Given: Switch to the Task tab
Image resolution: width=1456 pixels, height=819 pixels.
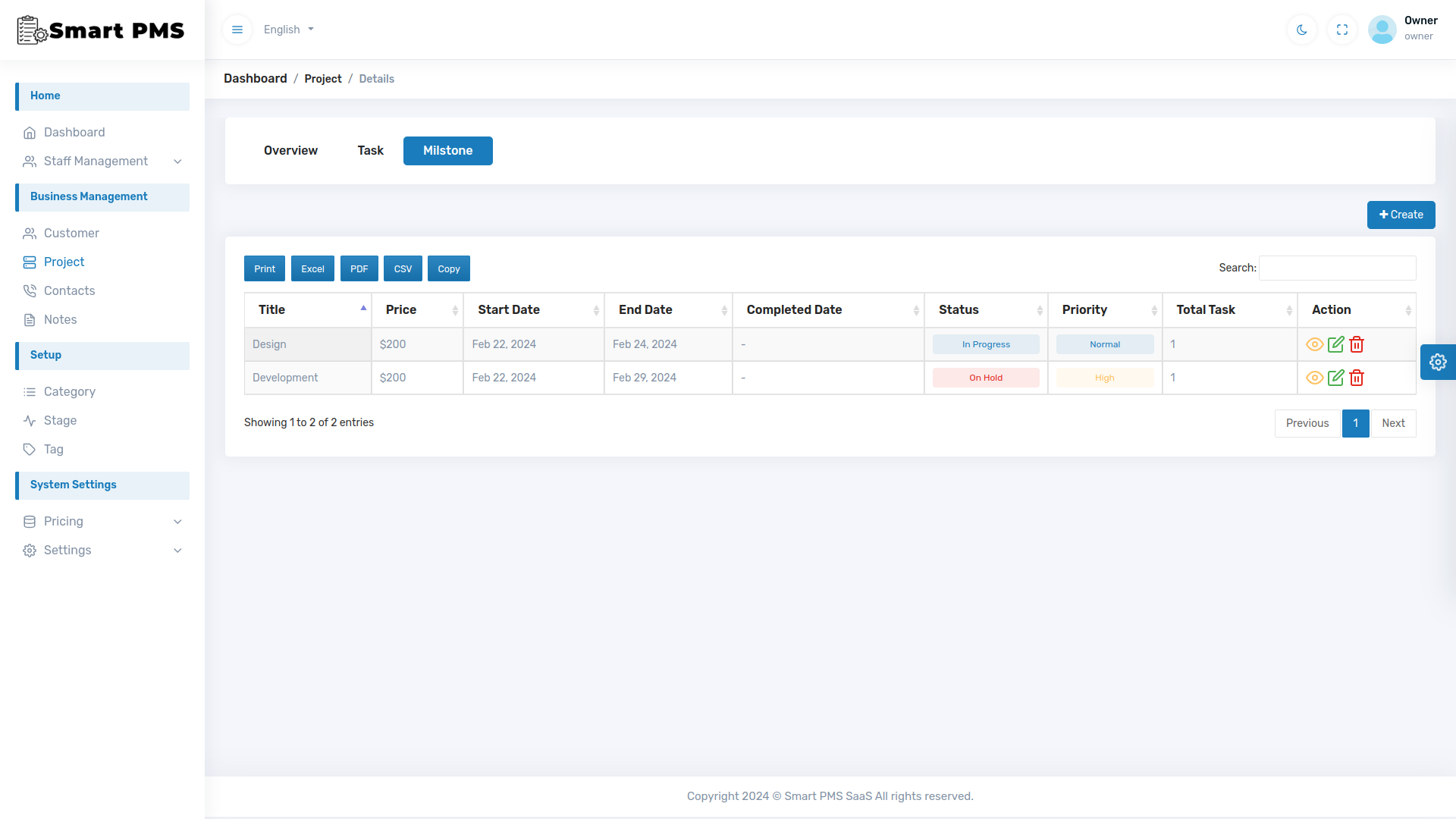Looking at the screenshot, I should tap(370, 150).
